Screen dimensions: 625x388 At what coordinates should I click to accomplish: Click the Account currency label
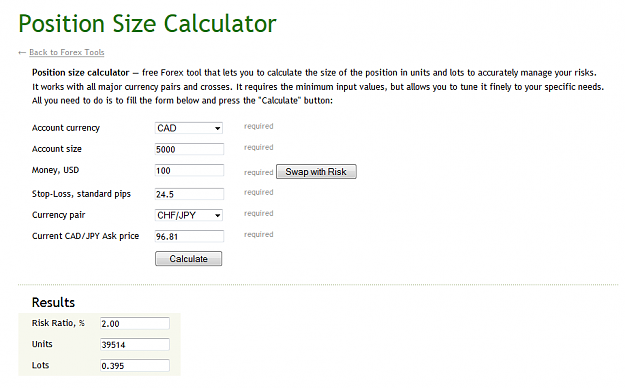(66, 128)
